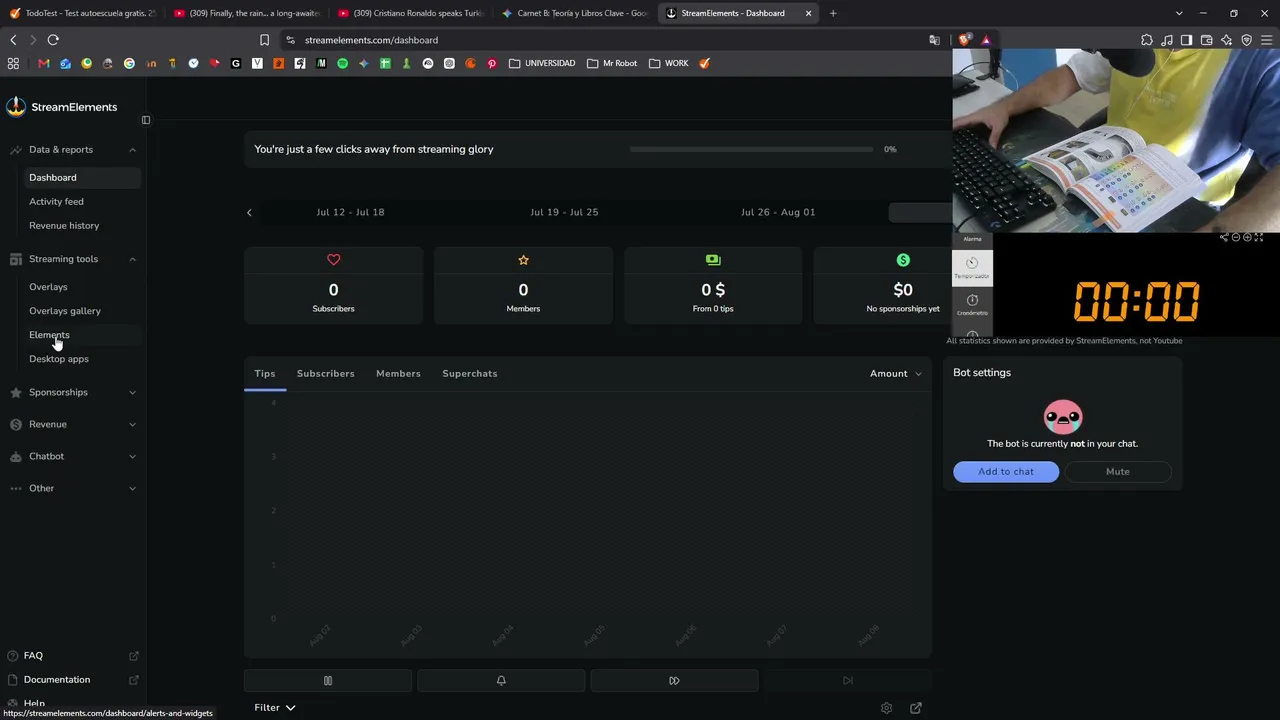Viewport: 1280px width, 720px height.
Task: Toggle the browser sidebar panel icon
Action: coord(1187,40)
